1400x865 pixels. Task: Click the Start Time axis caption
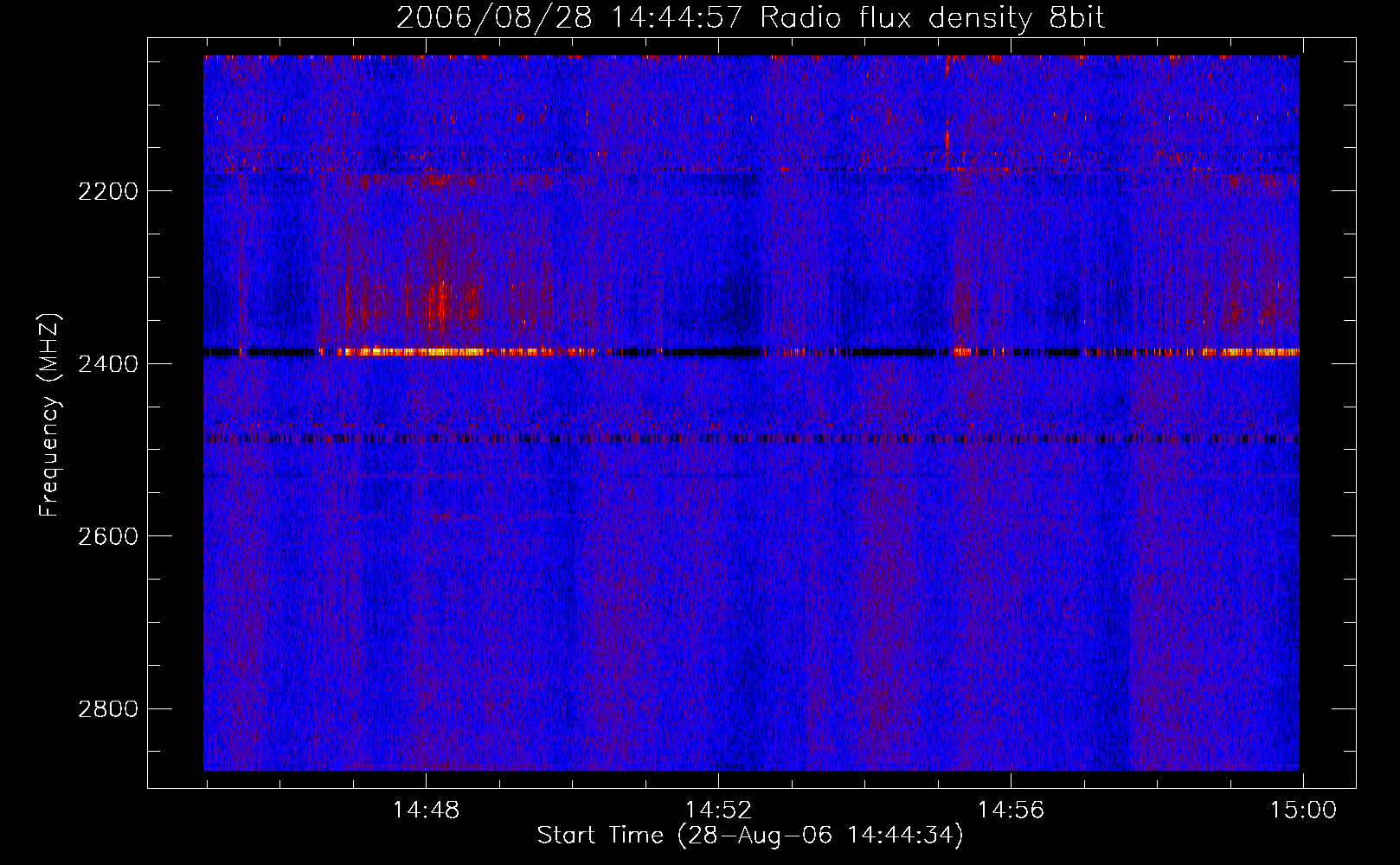[750, 836]
